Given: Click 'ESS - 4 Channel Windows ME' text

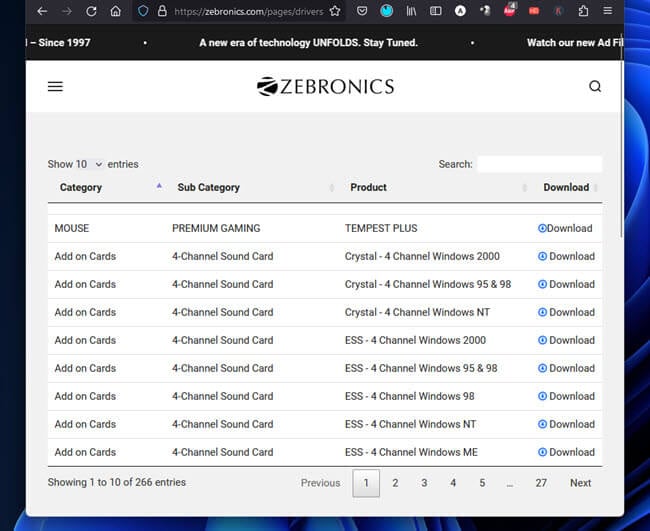Looking at the screenshot, I should [411, 452].
